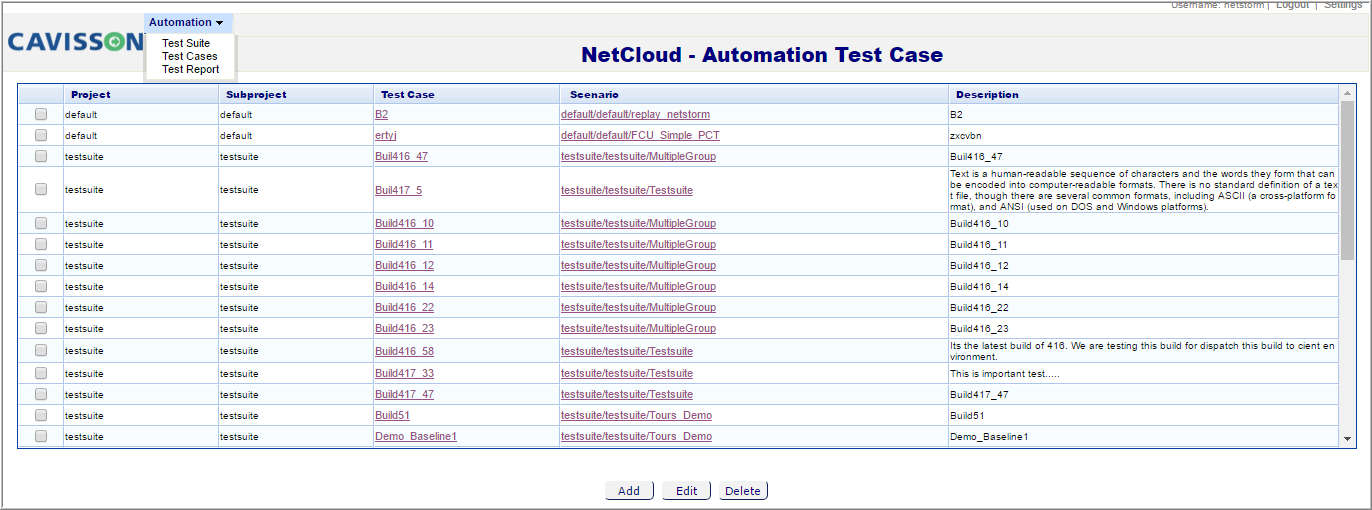
Task: Open the Build416_58 test case link
Action: point(404,352)
